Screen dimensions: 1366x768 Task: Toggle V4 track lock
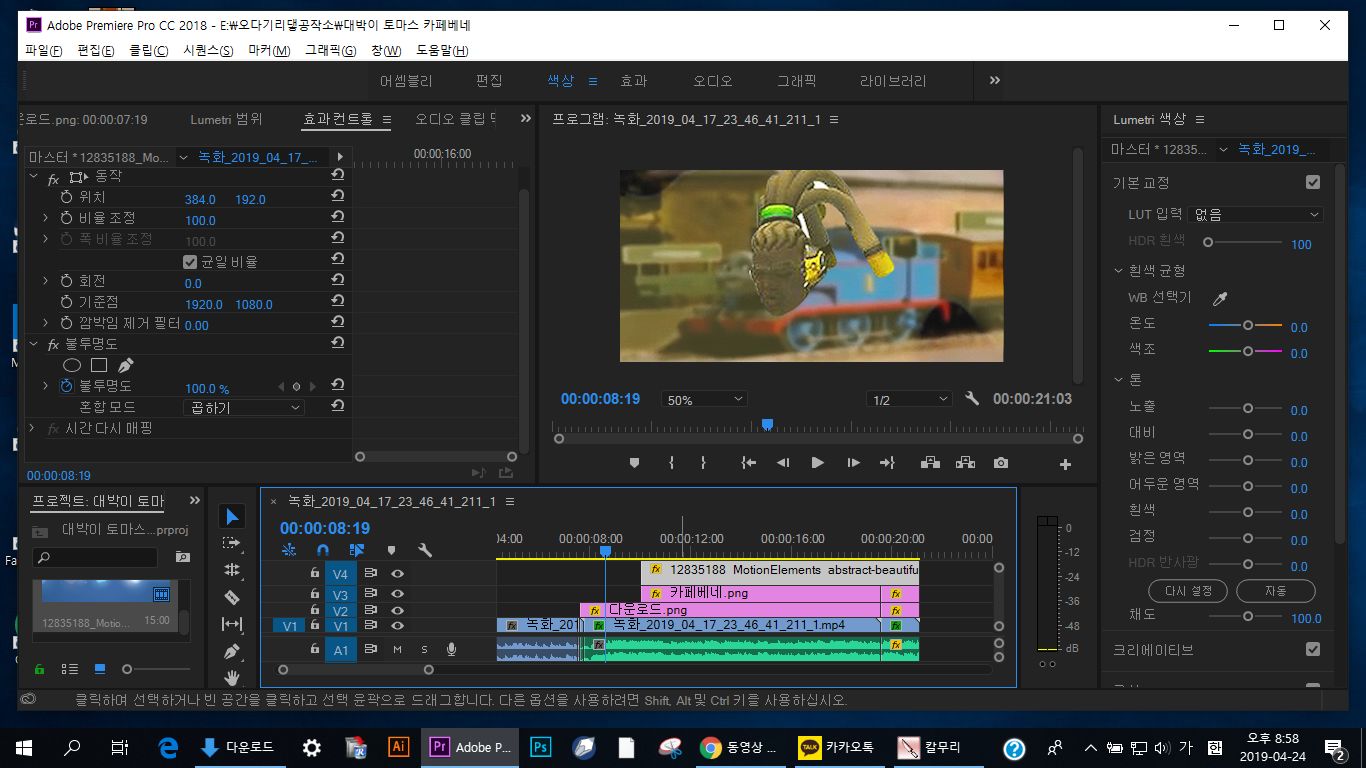[314, 574]
